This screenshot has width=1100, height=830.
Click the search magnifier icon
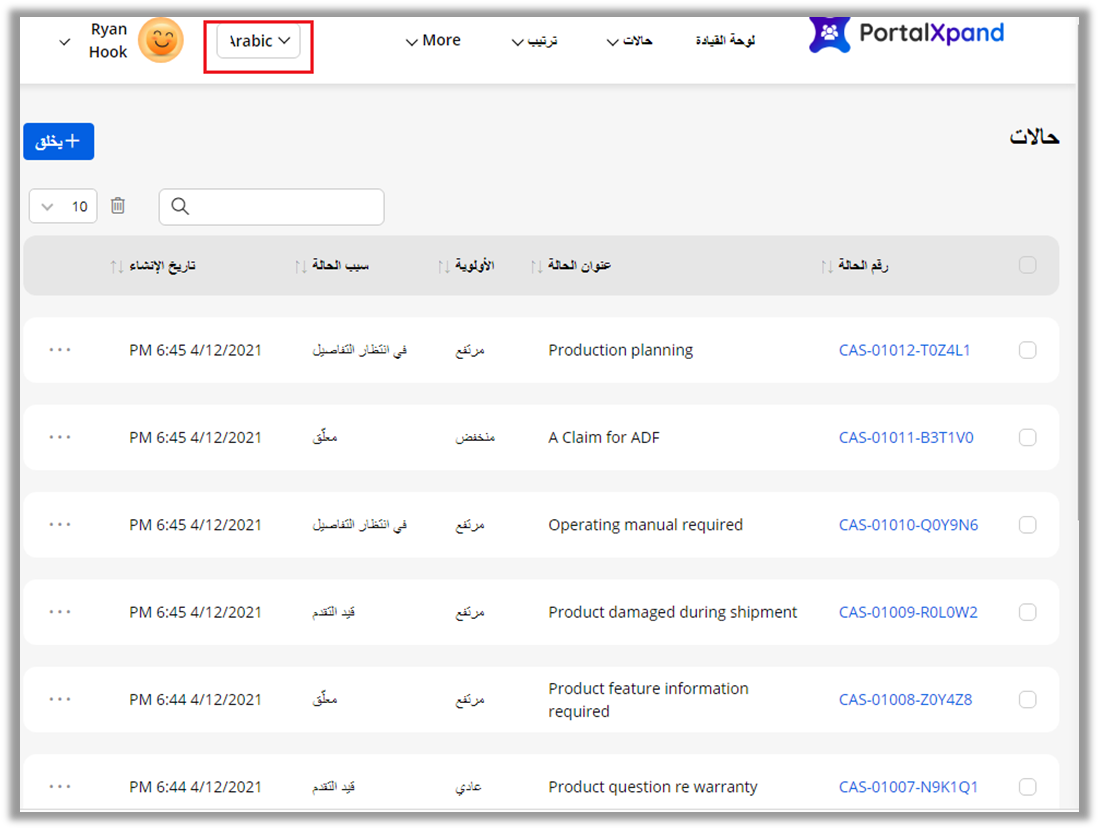coord(180,206)
